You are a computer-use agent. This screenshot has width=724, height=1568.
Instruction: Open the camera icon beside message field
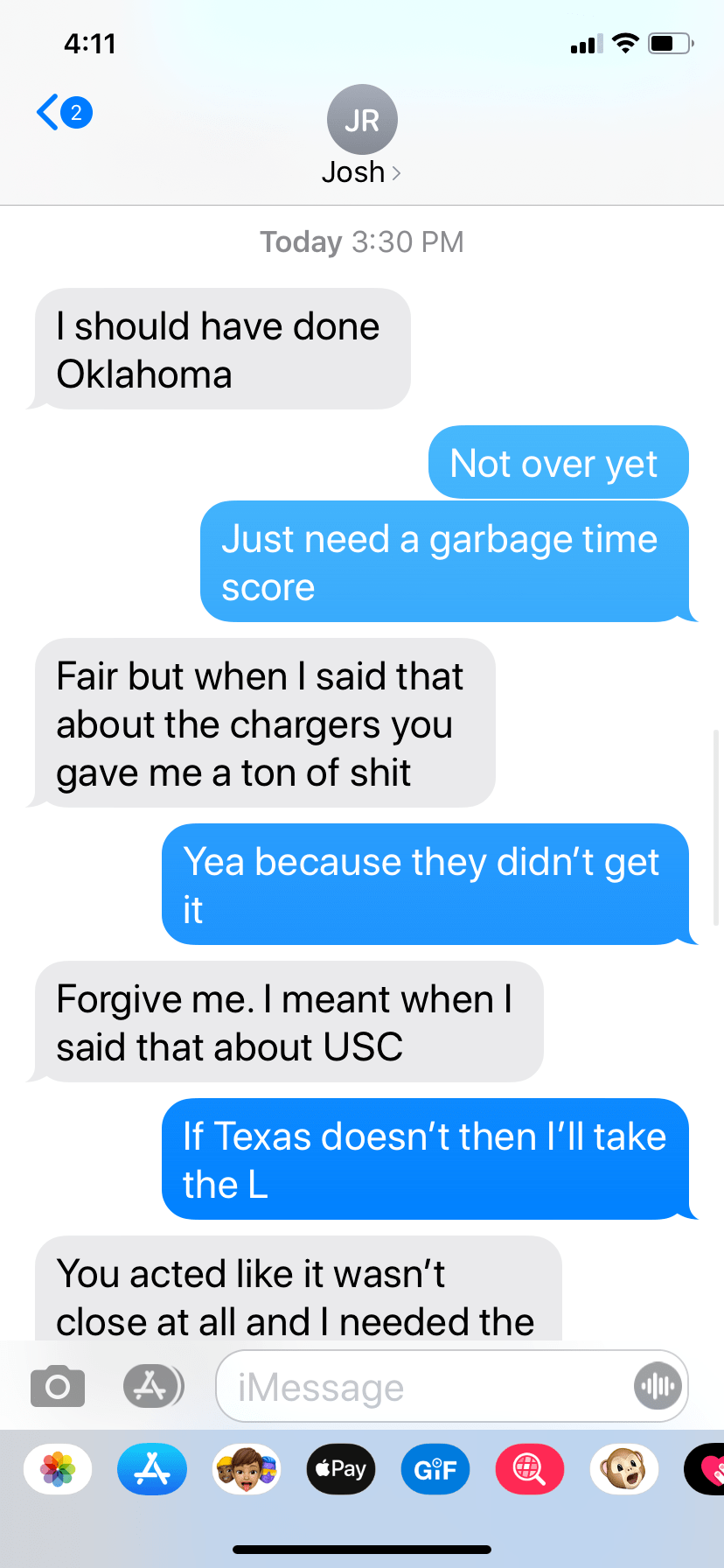[58, 1386]
